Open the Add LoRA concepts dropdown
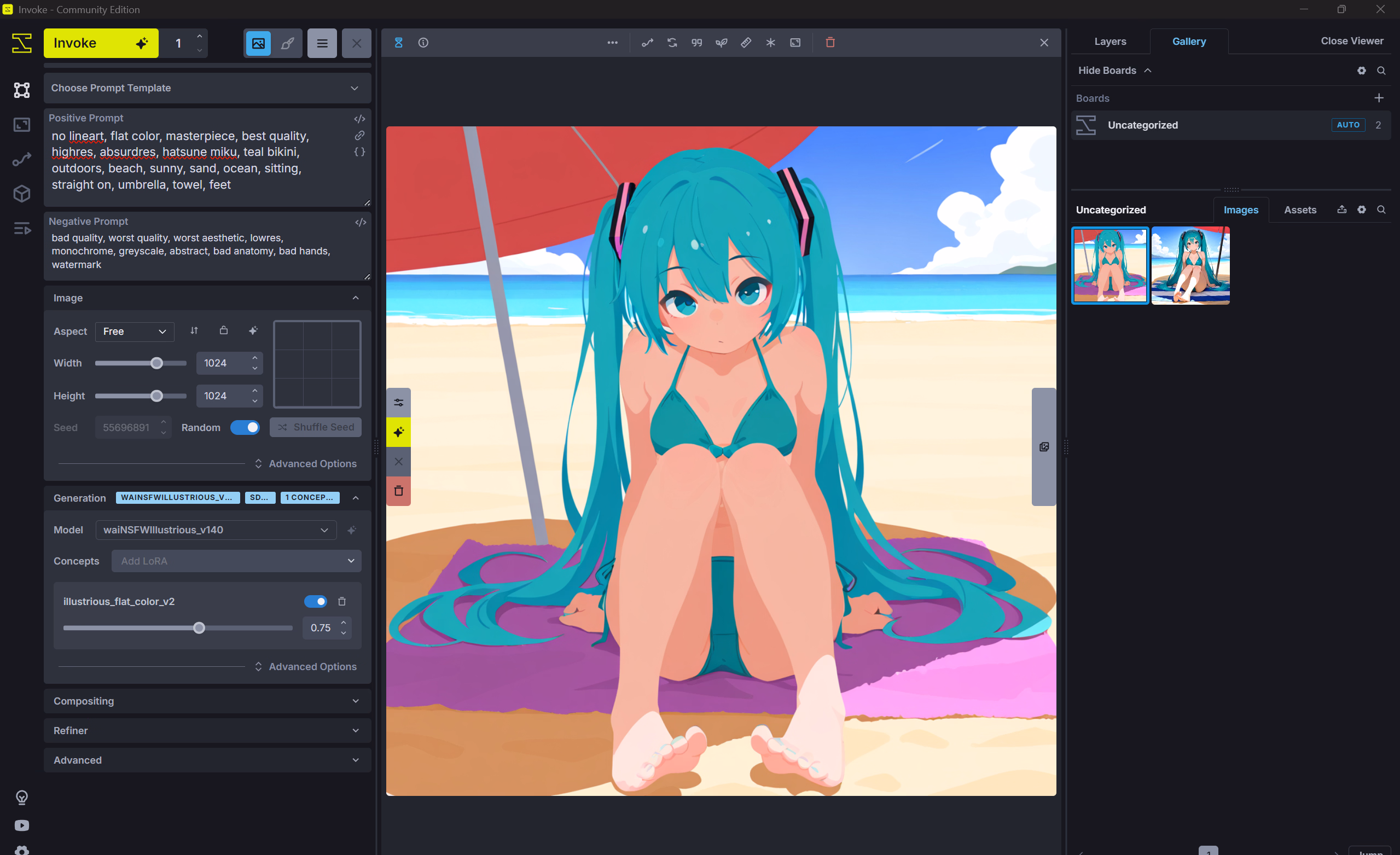 (x=236, y=561)
